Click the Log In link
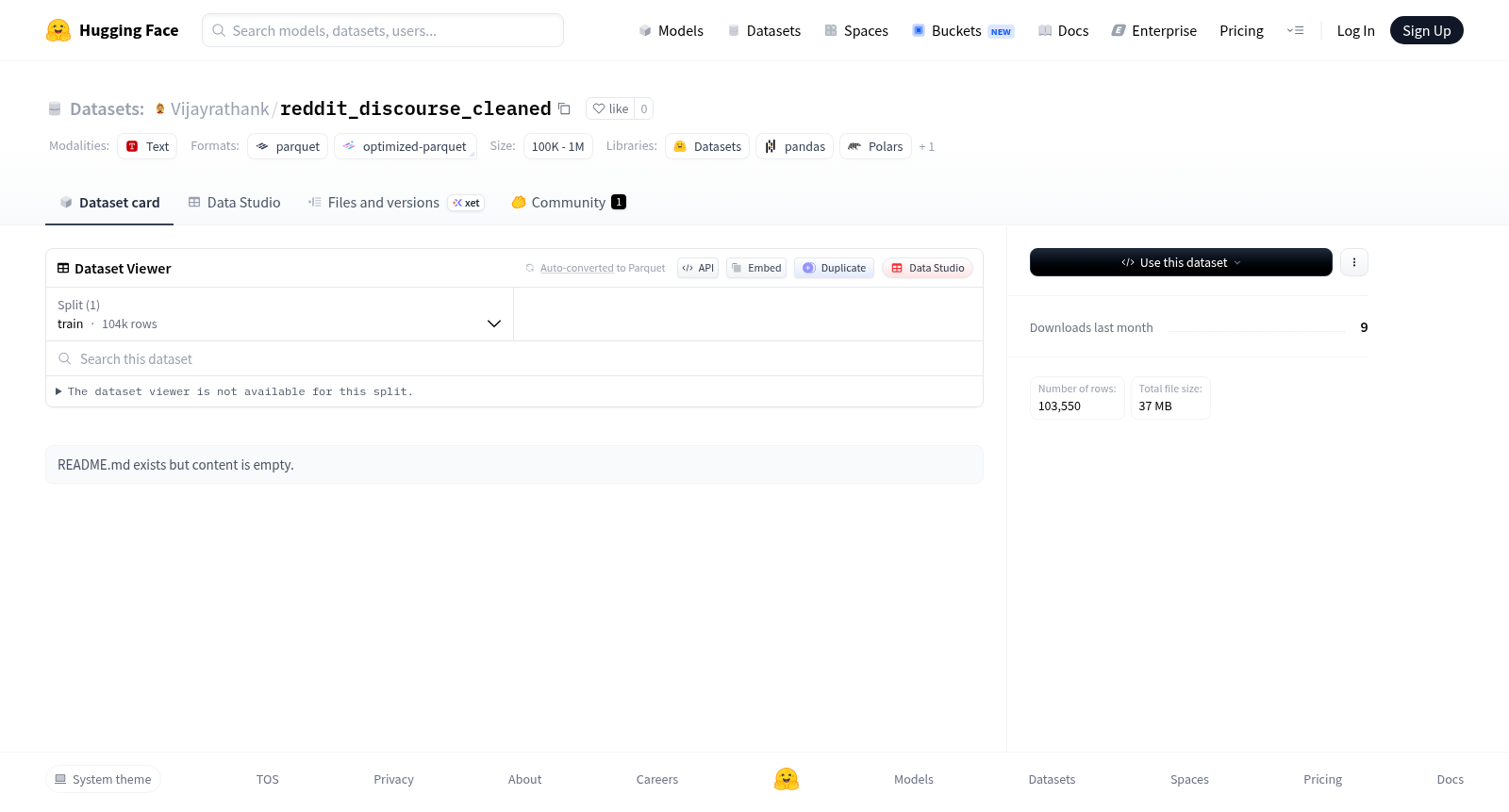This screenshot has height=812, width=1509. 1355,30
